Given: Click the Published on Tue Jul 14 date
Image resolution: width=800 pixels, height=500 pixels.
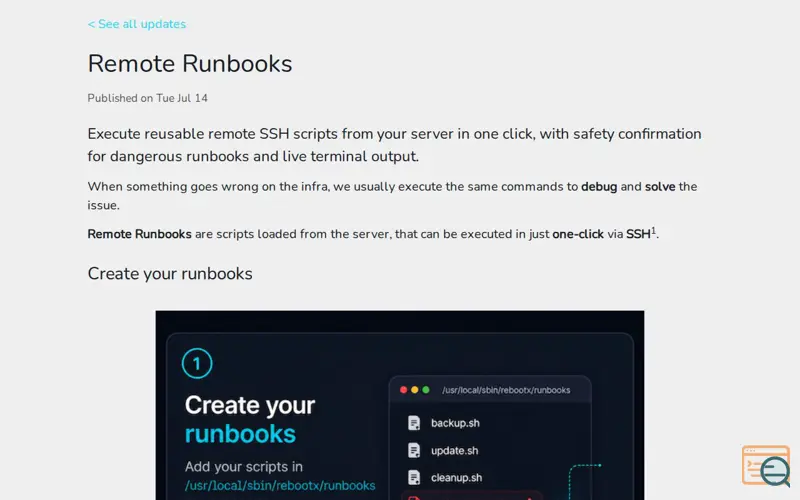Looking at the screenshot, I should (x=147, y=98).
